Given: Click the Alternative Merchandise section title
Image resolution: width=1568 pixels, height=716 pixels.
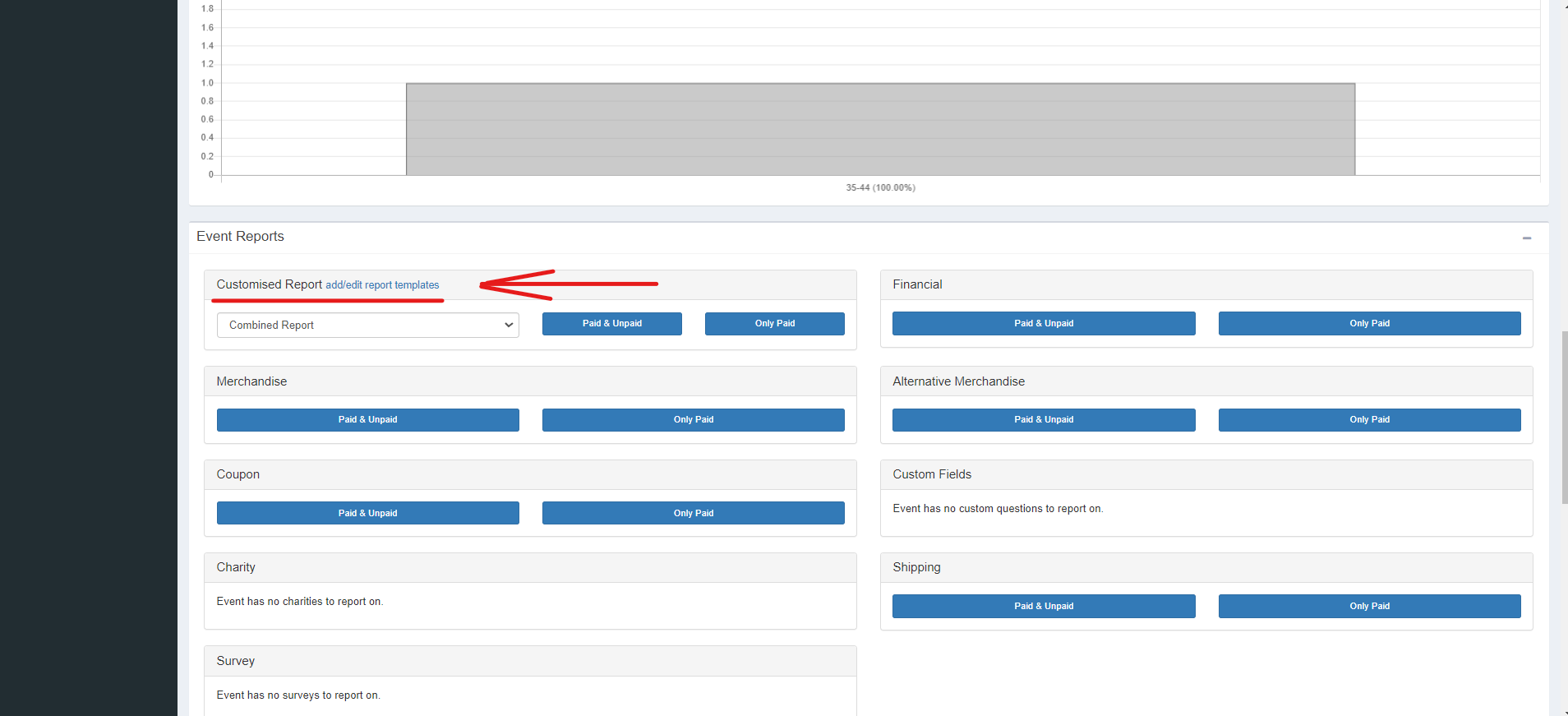Looking at the screenshot, I should pyautogui.click(x=958, y=381).
